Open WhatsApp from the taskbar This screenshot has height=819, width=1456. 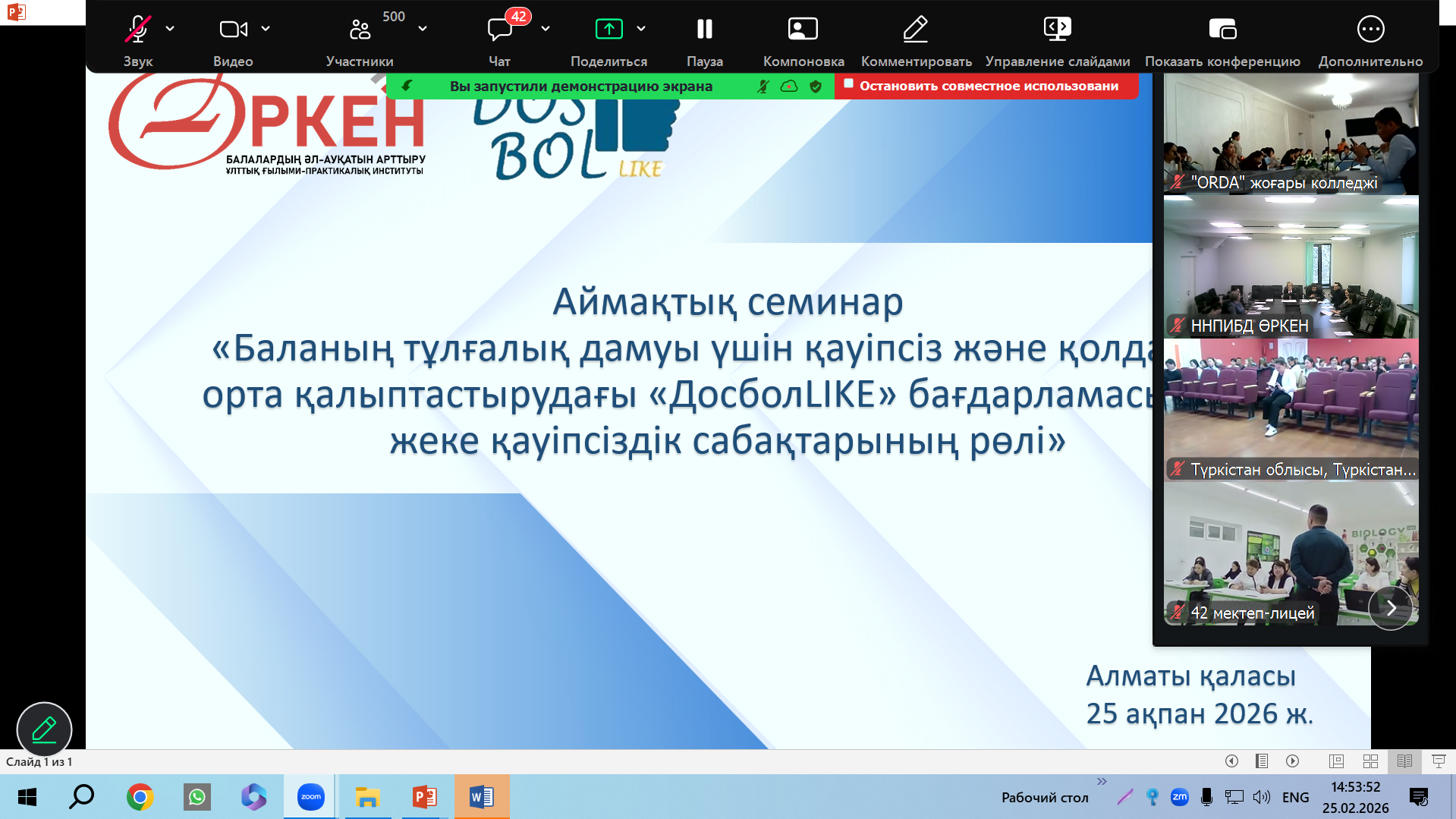197,797
